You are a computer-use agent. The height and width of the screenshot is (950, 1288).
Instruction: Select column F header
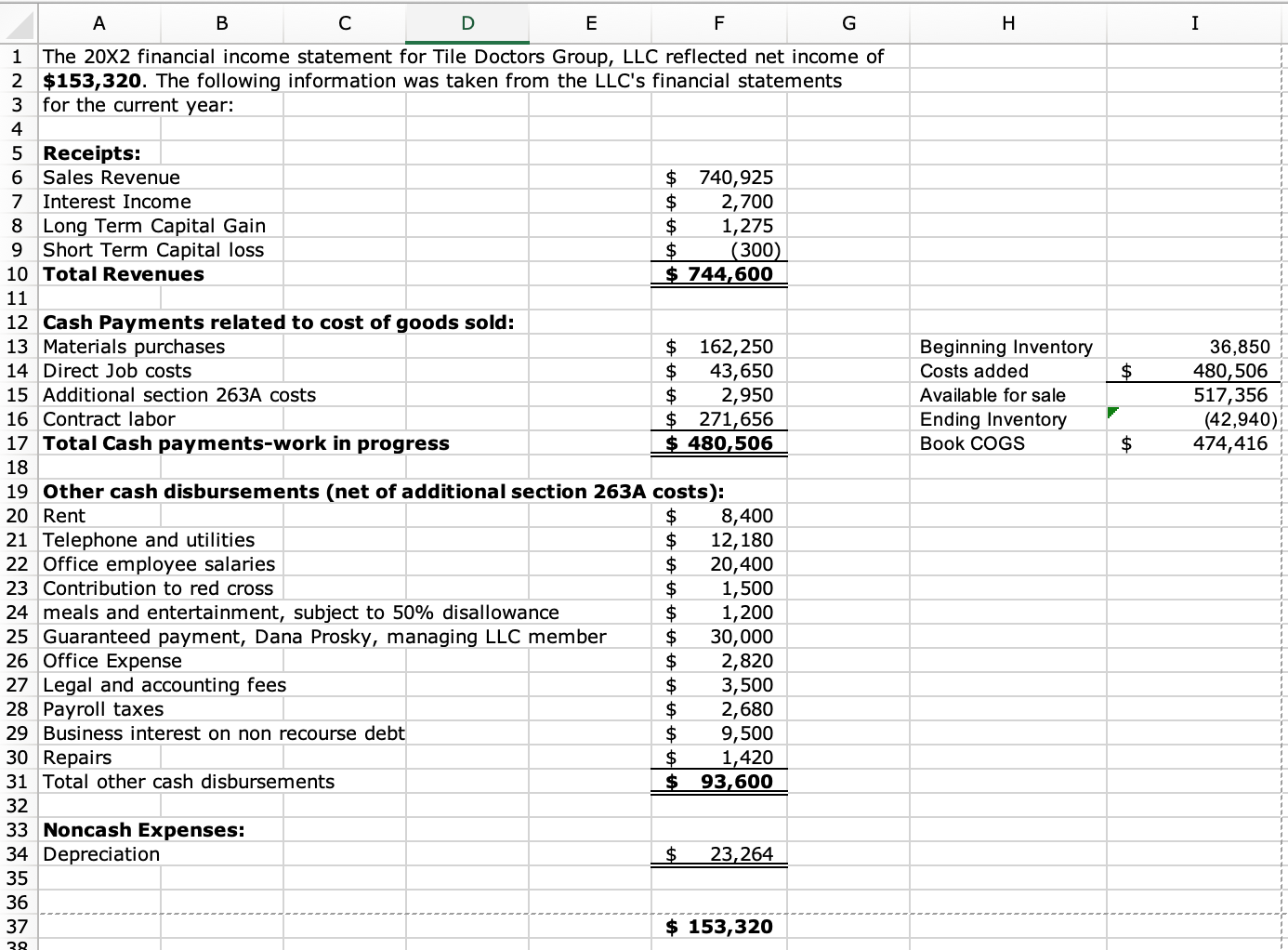(x=719, y=23)
